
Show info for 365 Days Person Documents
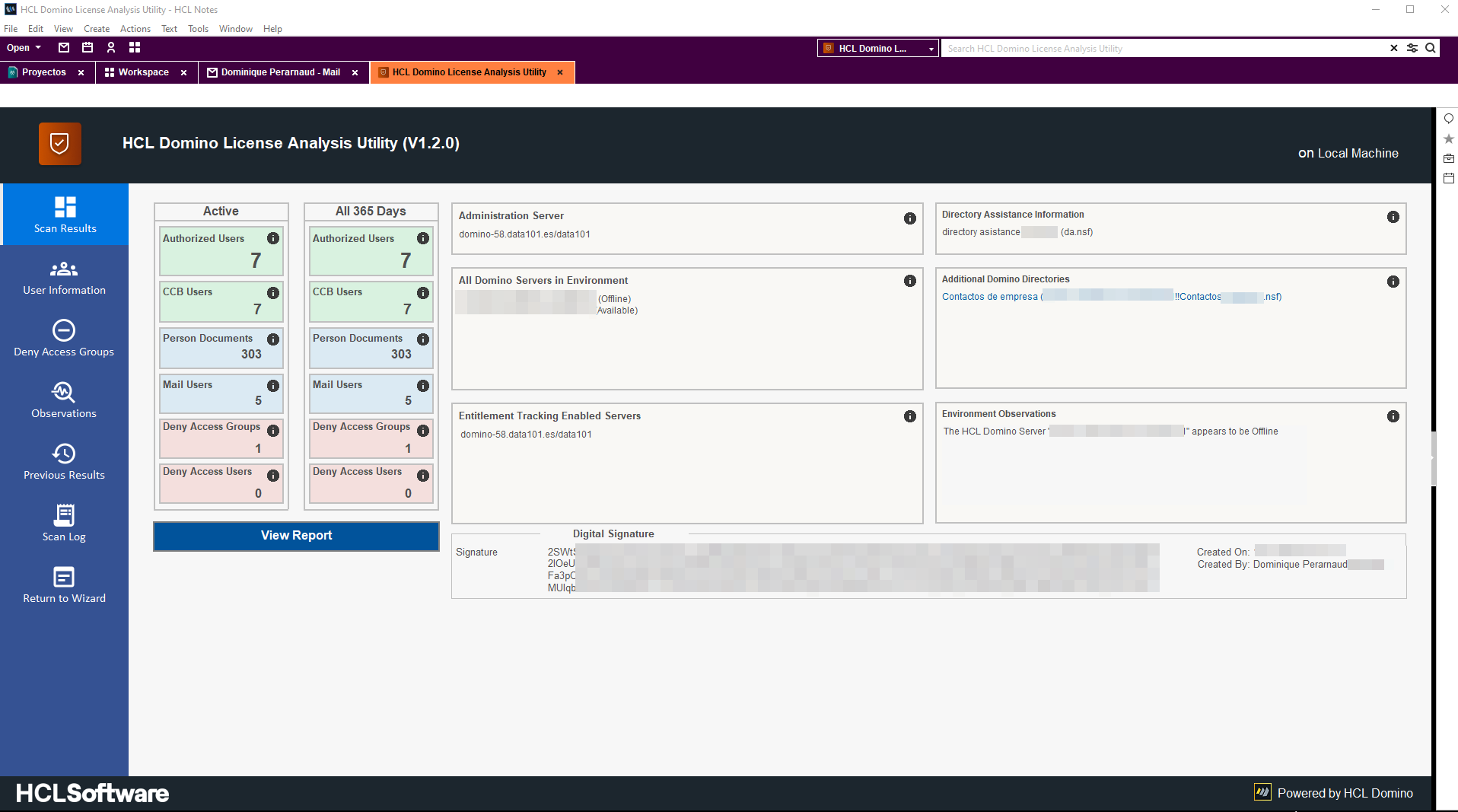click(423, 339)
